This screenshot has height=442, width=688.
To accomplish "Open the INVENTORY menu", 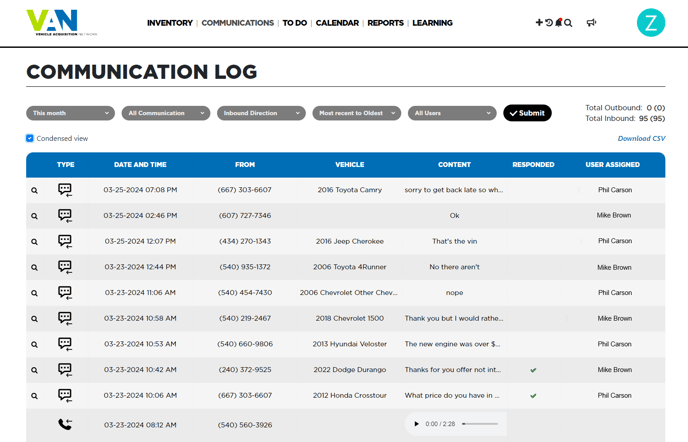I will coord(169,23).
